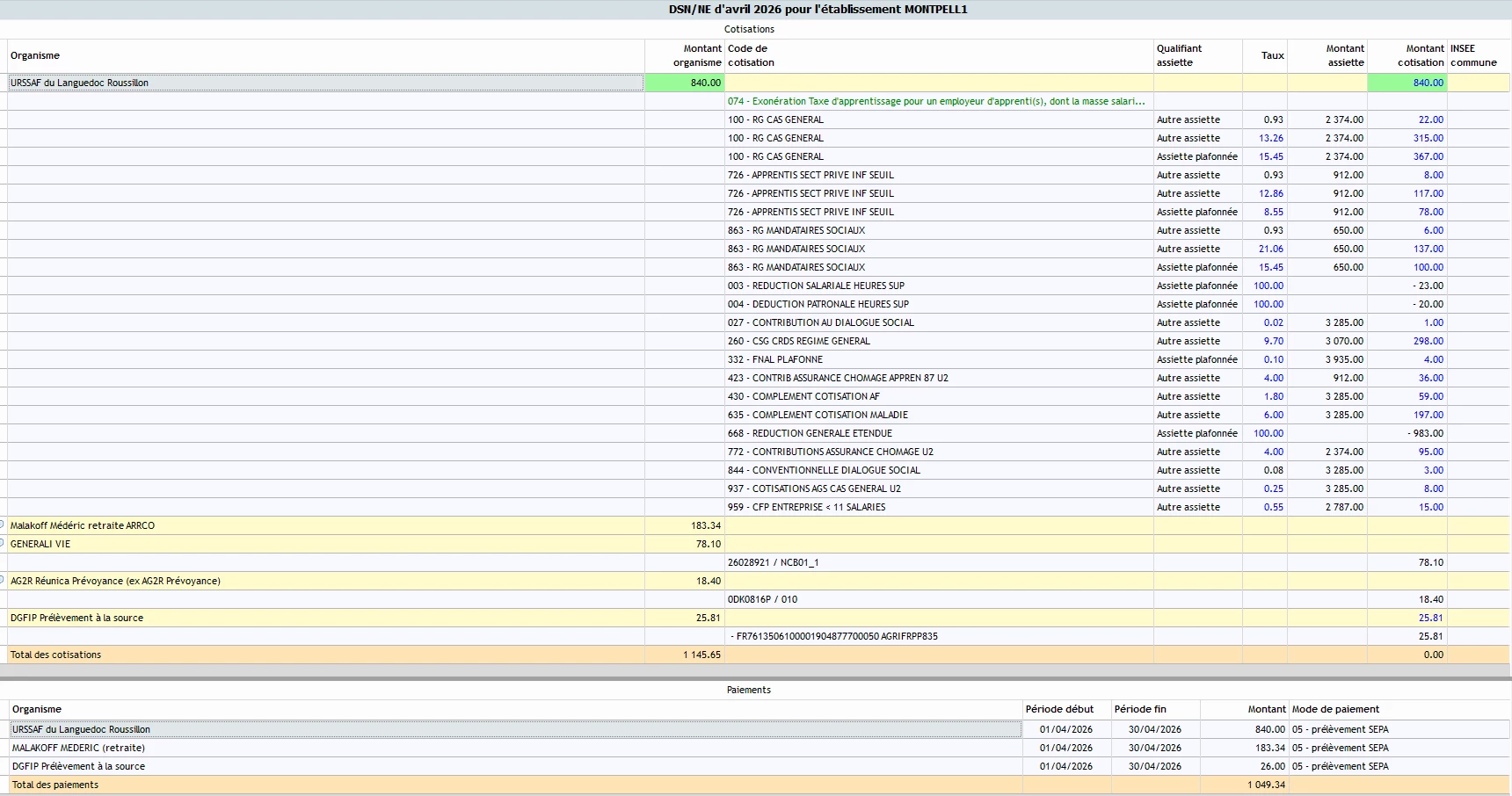Image resolution: width=1512 pixels, height=796 pixels.
Task: Select the MALAKOFF MEDERIC (retraite) payment row
Action: click(x=516, y=748)
